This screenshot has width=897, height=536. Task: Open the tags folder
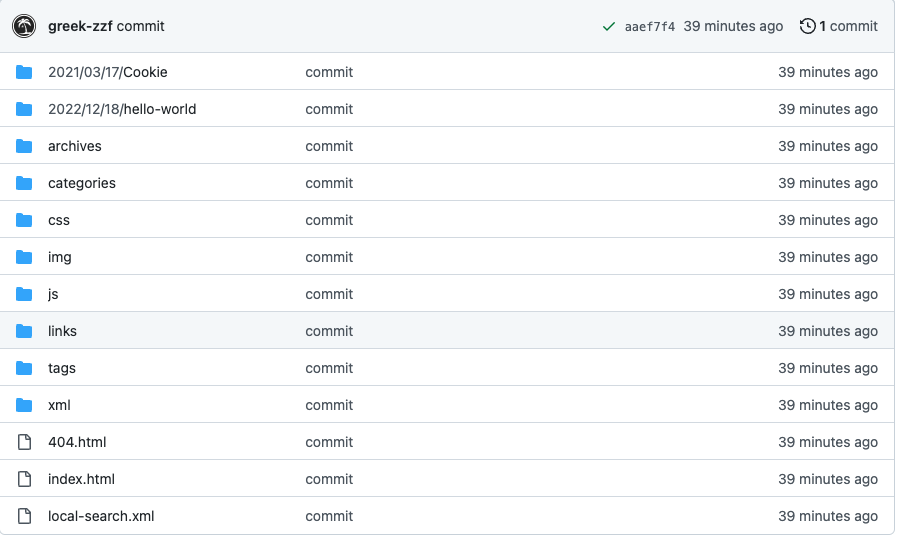click(x=62, y=368)
